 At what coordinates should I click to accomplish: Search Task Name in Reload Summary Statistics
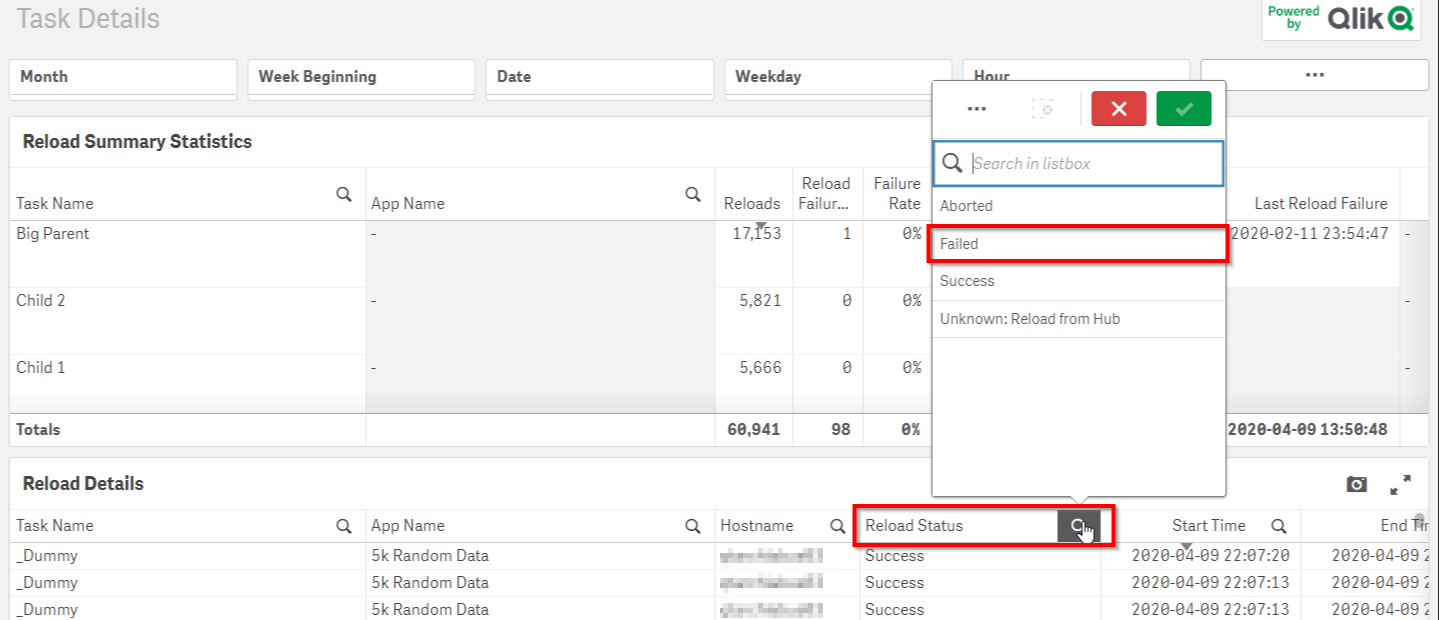click(x=344, y=195)
